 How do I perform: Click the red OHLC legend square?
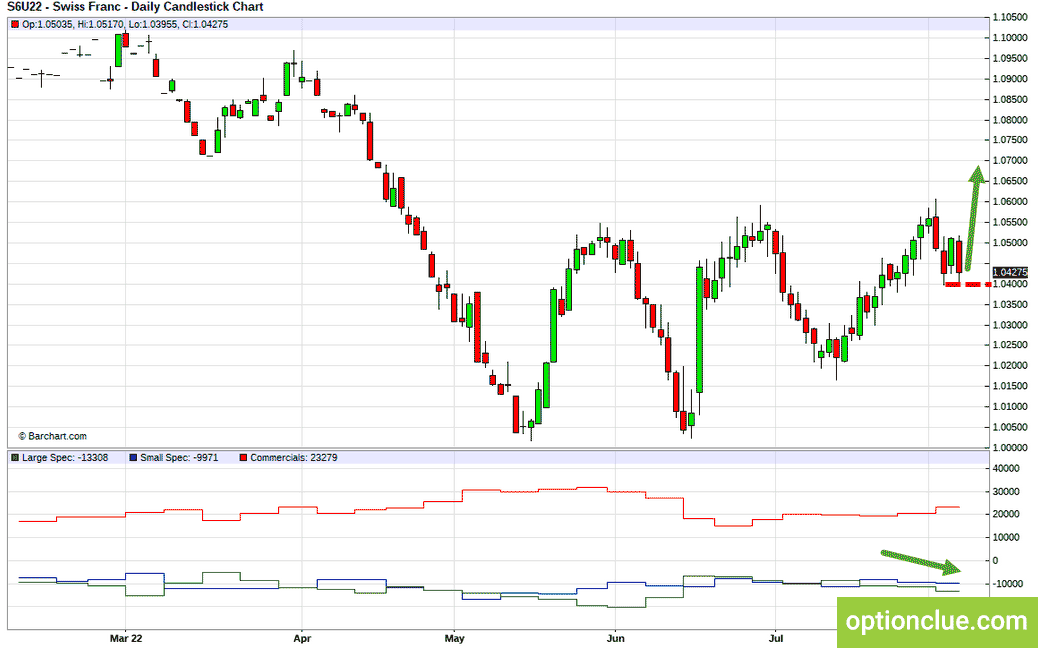(x=15, y=24)
